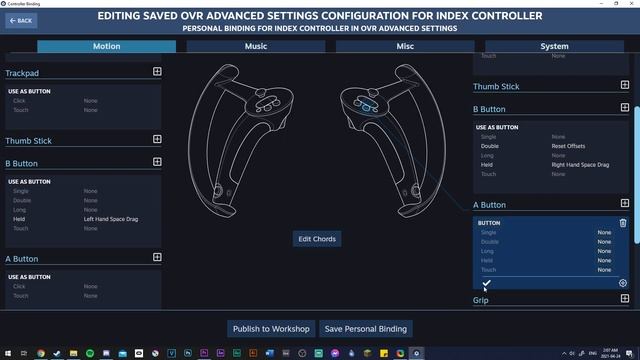
Task: Go back with the Back button
Action: [21, 20]
